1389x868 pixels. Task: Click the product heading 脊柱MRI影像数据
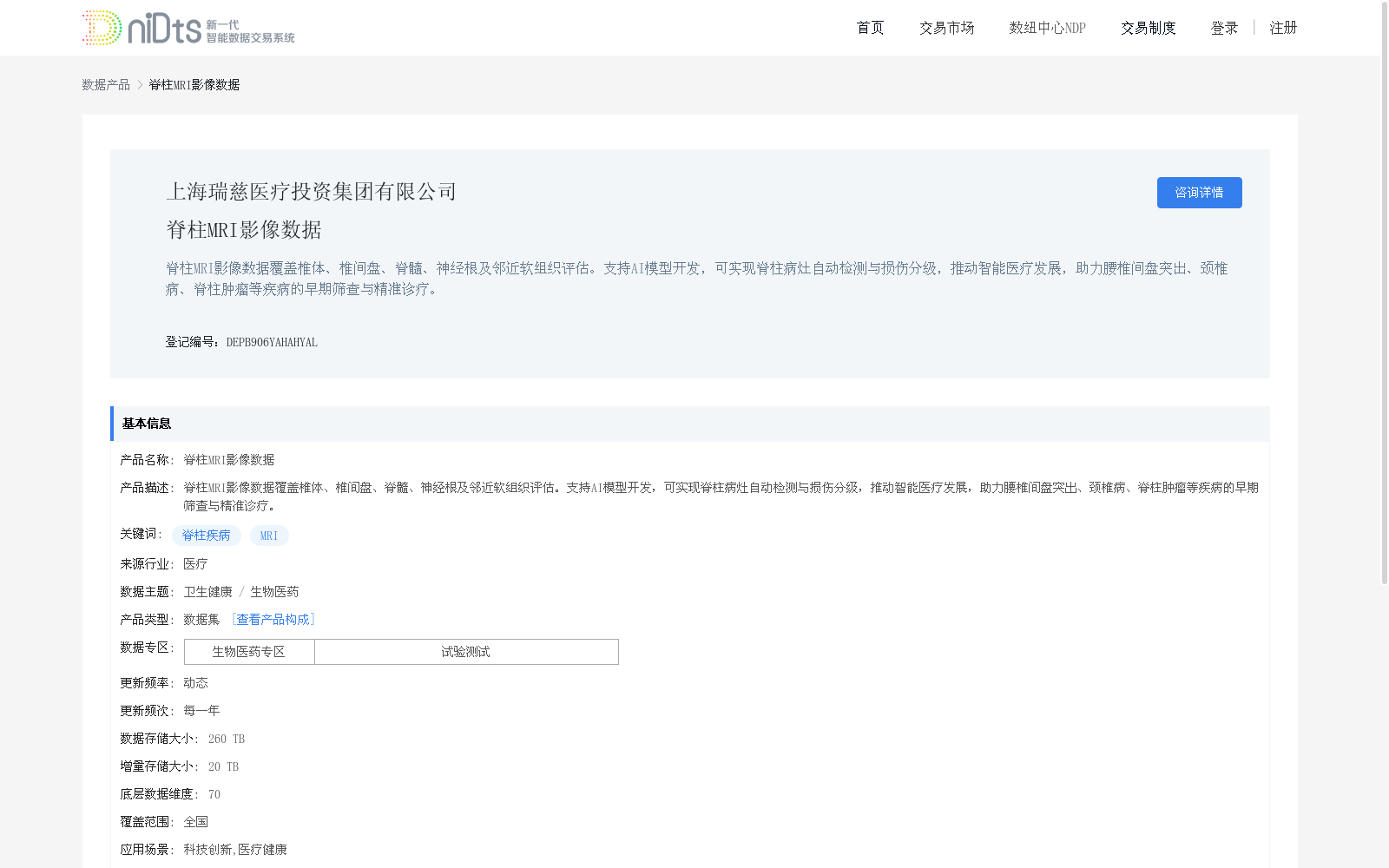point(244,230)
